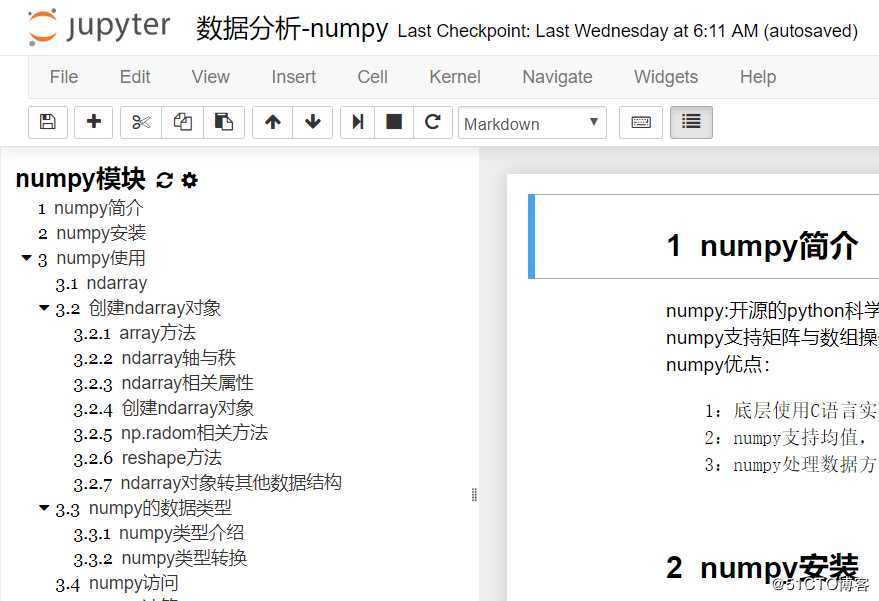Paste cells below
Viewport: 879px width, 601px height.
pyautogui.click(x=224, y=122)
